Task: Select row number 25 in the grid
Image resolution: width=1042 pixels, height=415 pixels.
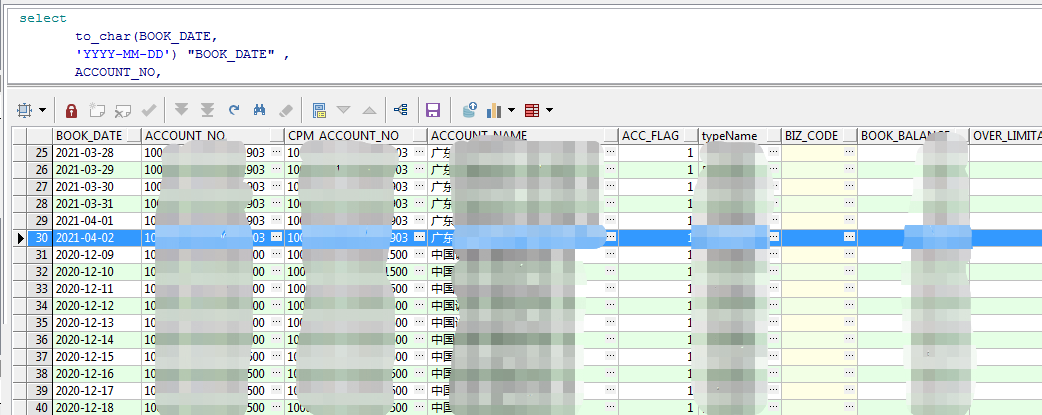Action: [40, 153]
